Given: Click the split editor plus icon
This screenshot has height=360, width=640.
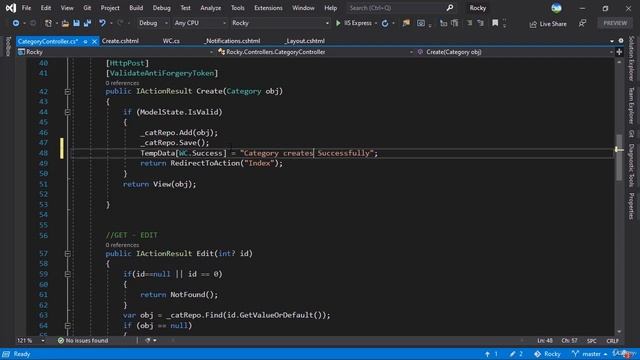Looking at the screenshot, I should click(619, 52).
